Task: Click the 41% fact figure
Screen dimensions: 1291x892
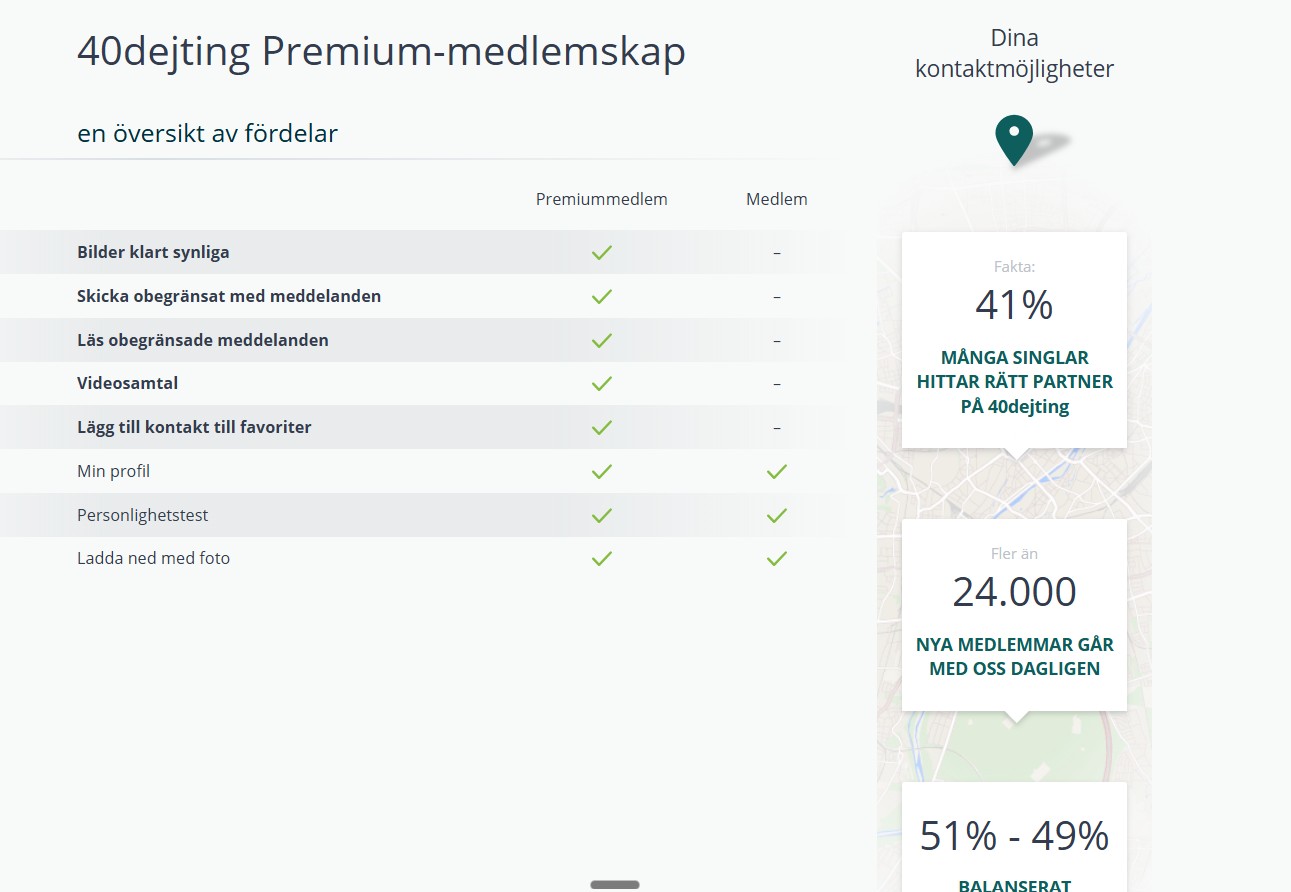Action: tap(1014, 305)
